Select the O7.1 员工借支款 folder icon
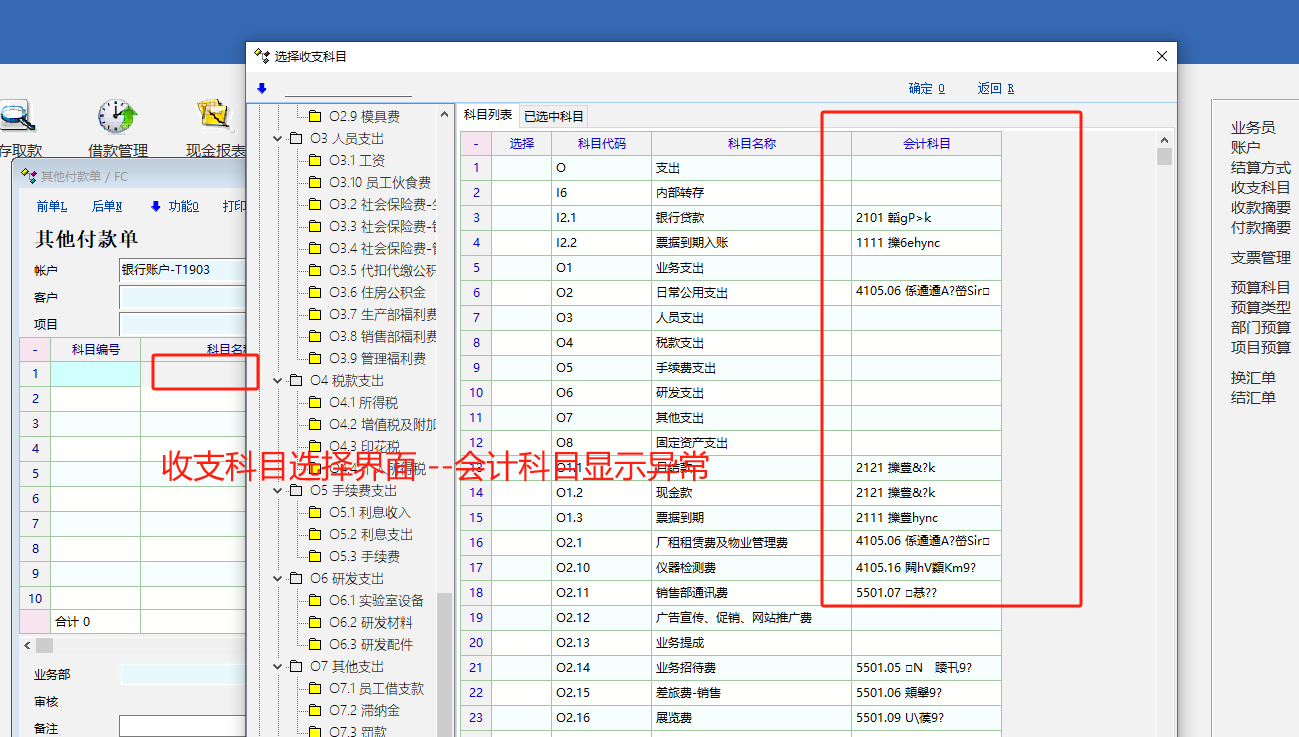Viewport: 1299px width, 737px height. pos(315,689)
